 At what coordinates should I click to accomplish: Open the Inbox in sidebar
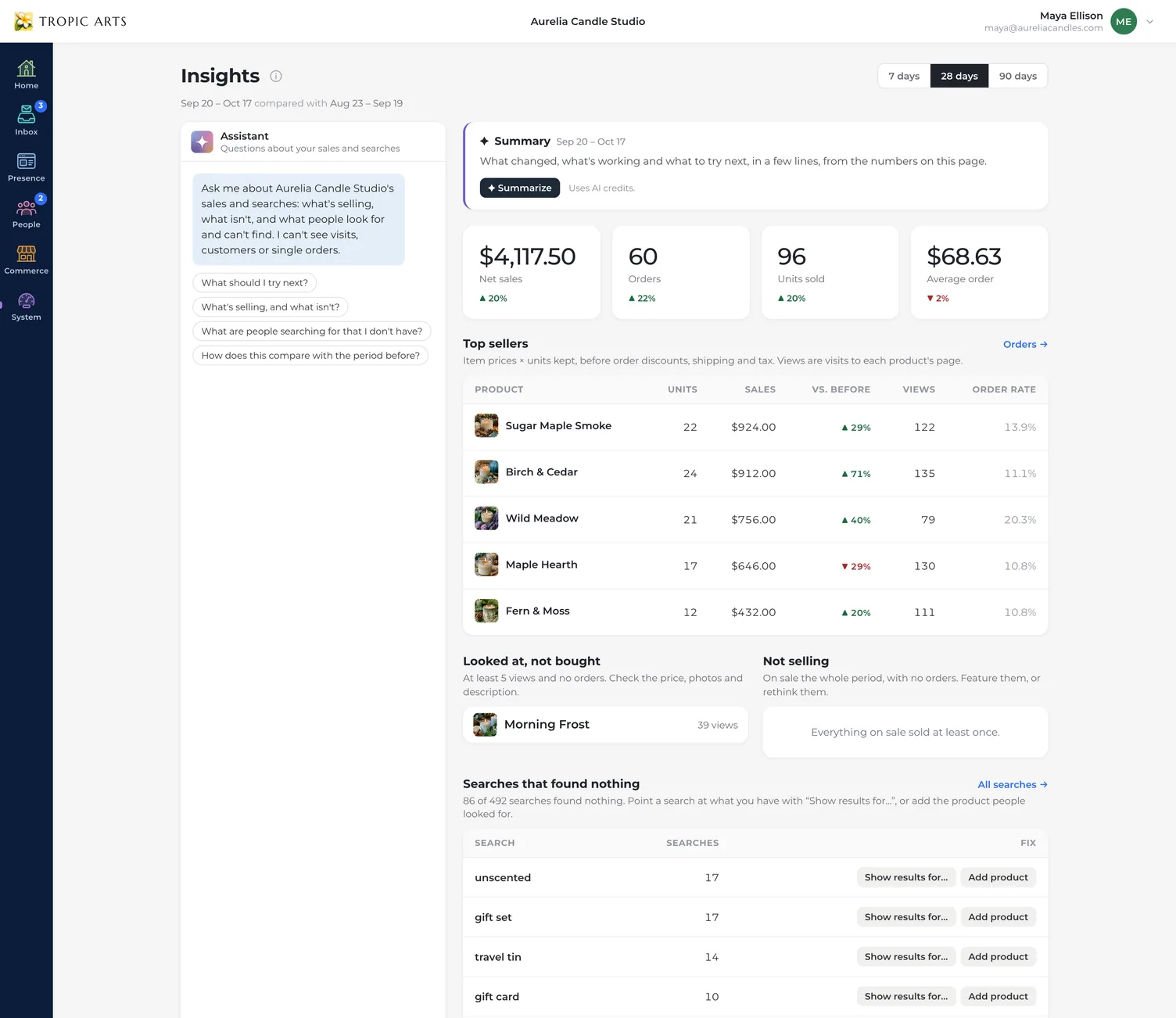point(26,120)
